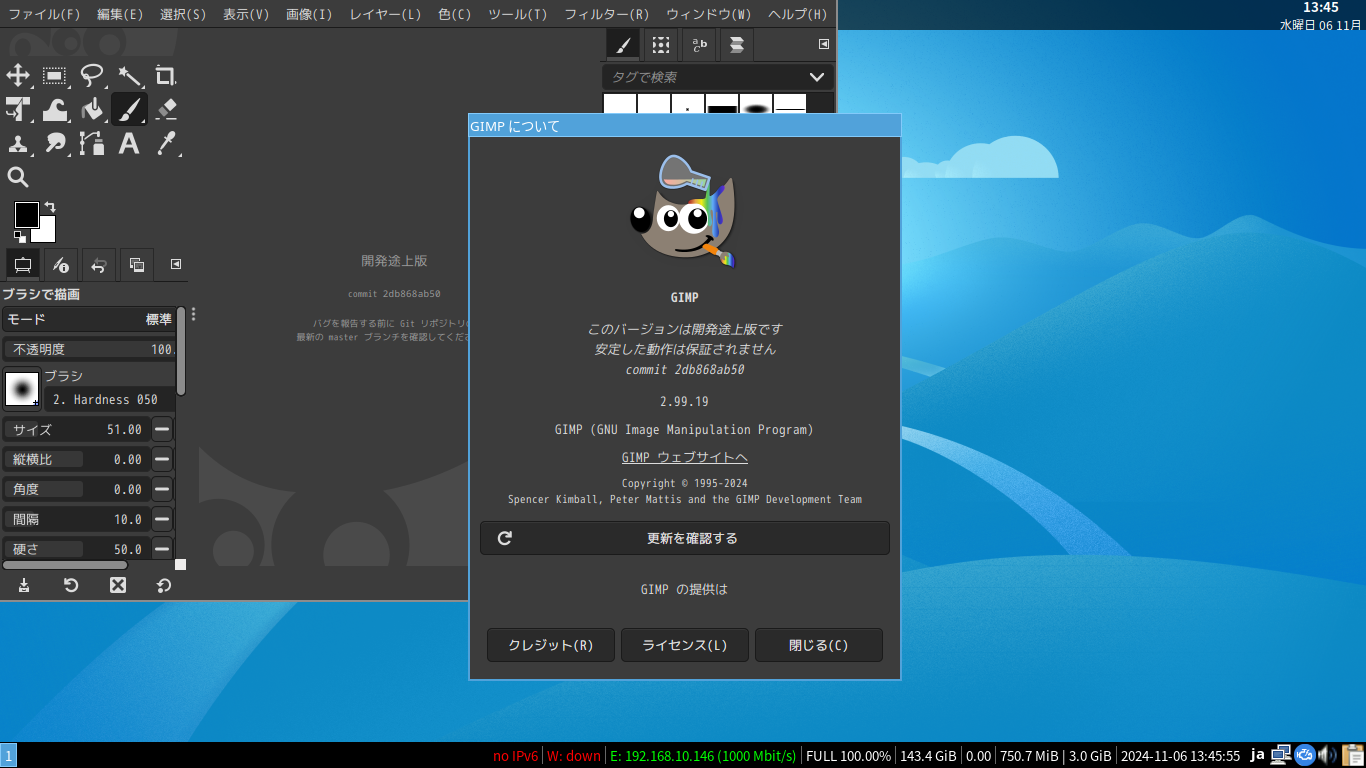Click the 硬さ hardness slider

click(76, 549)
